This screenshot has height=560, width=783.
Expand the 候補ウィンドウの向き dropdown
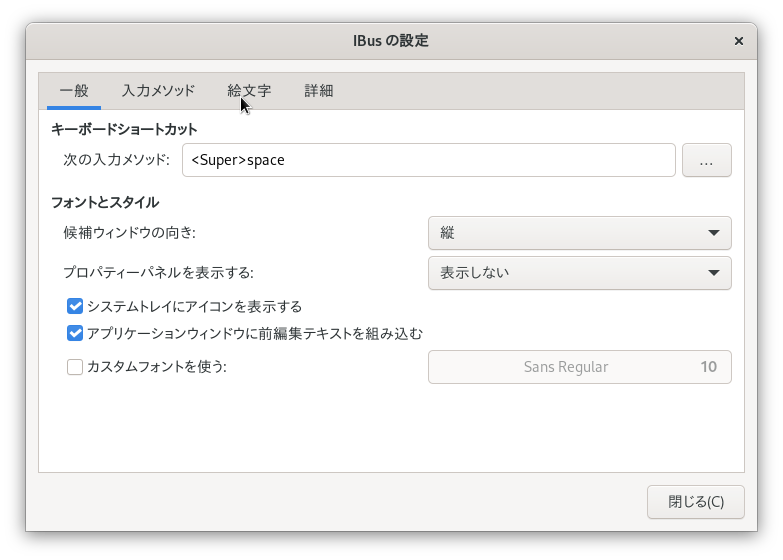tap(580, 233)
